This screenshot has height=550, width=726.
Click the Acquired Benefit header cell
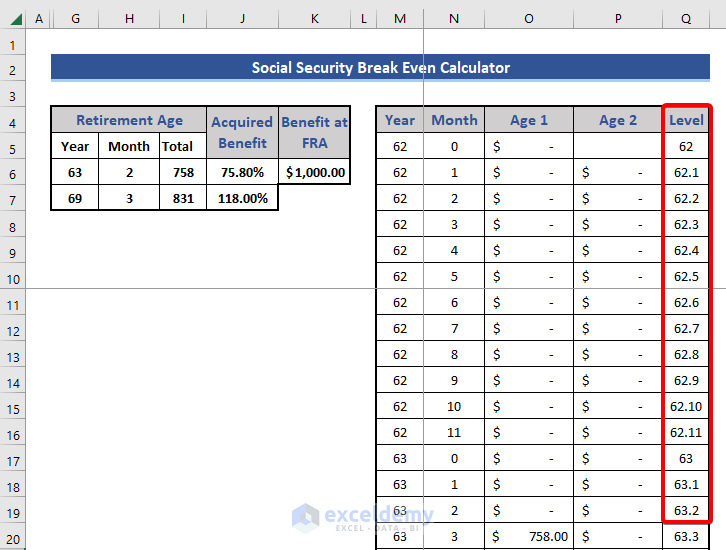pyautogui.click(x=242, y=132)
